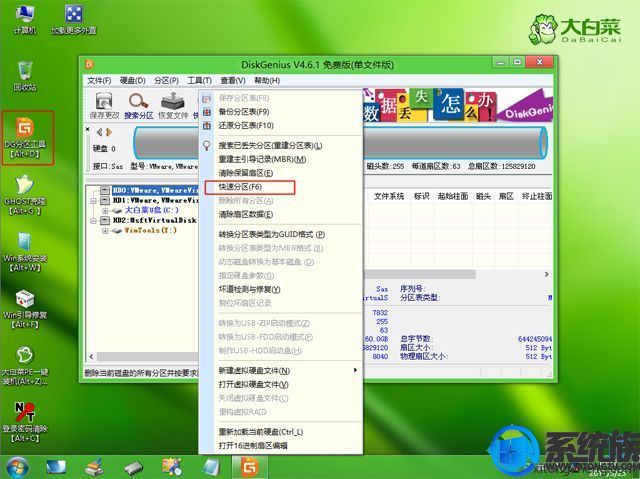The image size is (640, 479).
Task: Select 坏道检测与修复 menu entry
Action: (x=281, y=289)
